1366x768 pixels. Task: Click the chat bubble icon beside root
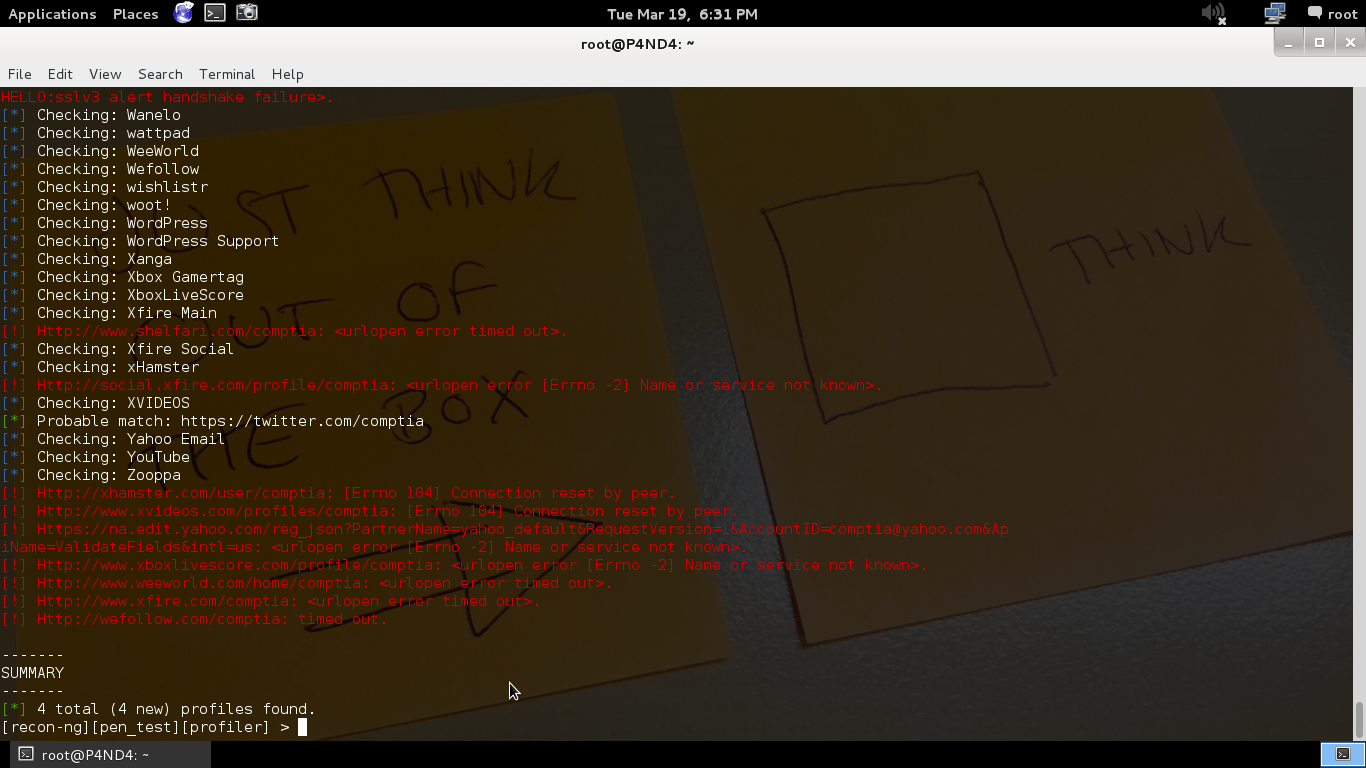click(1315, 13)
